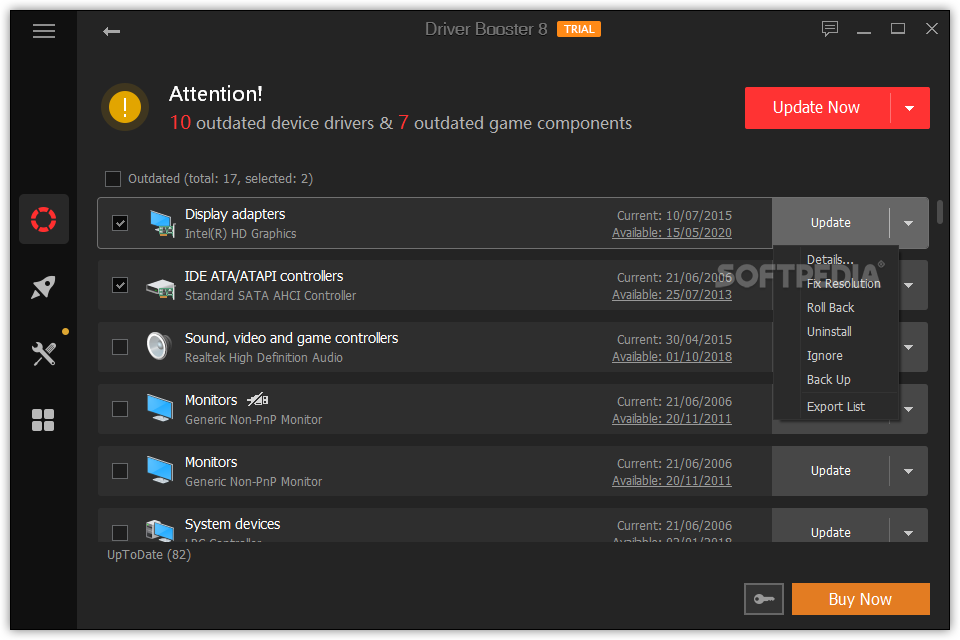Click Update for the second Monitors row
Screen dimensions: 960x640
(x=830, y=471)
